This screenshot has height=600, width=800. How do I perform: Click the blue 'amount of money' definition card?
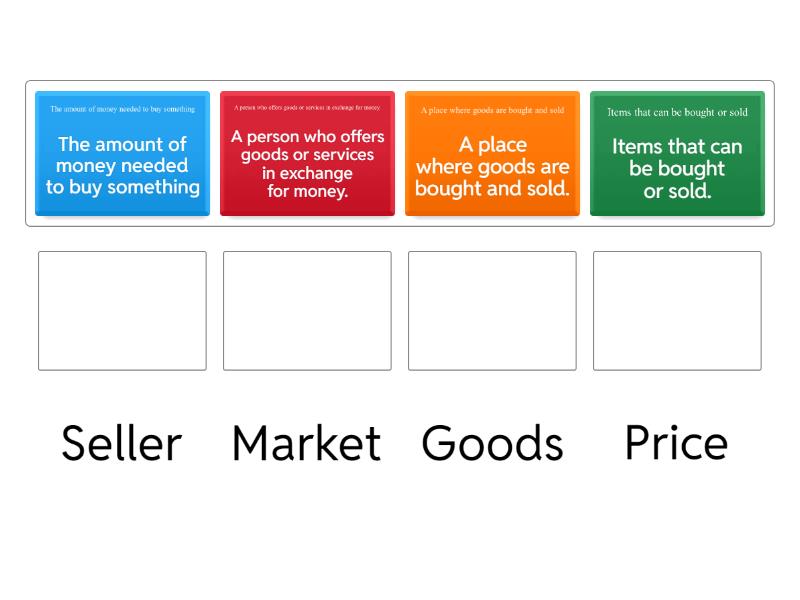(x=122, y=154)
